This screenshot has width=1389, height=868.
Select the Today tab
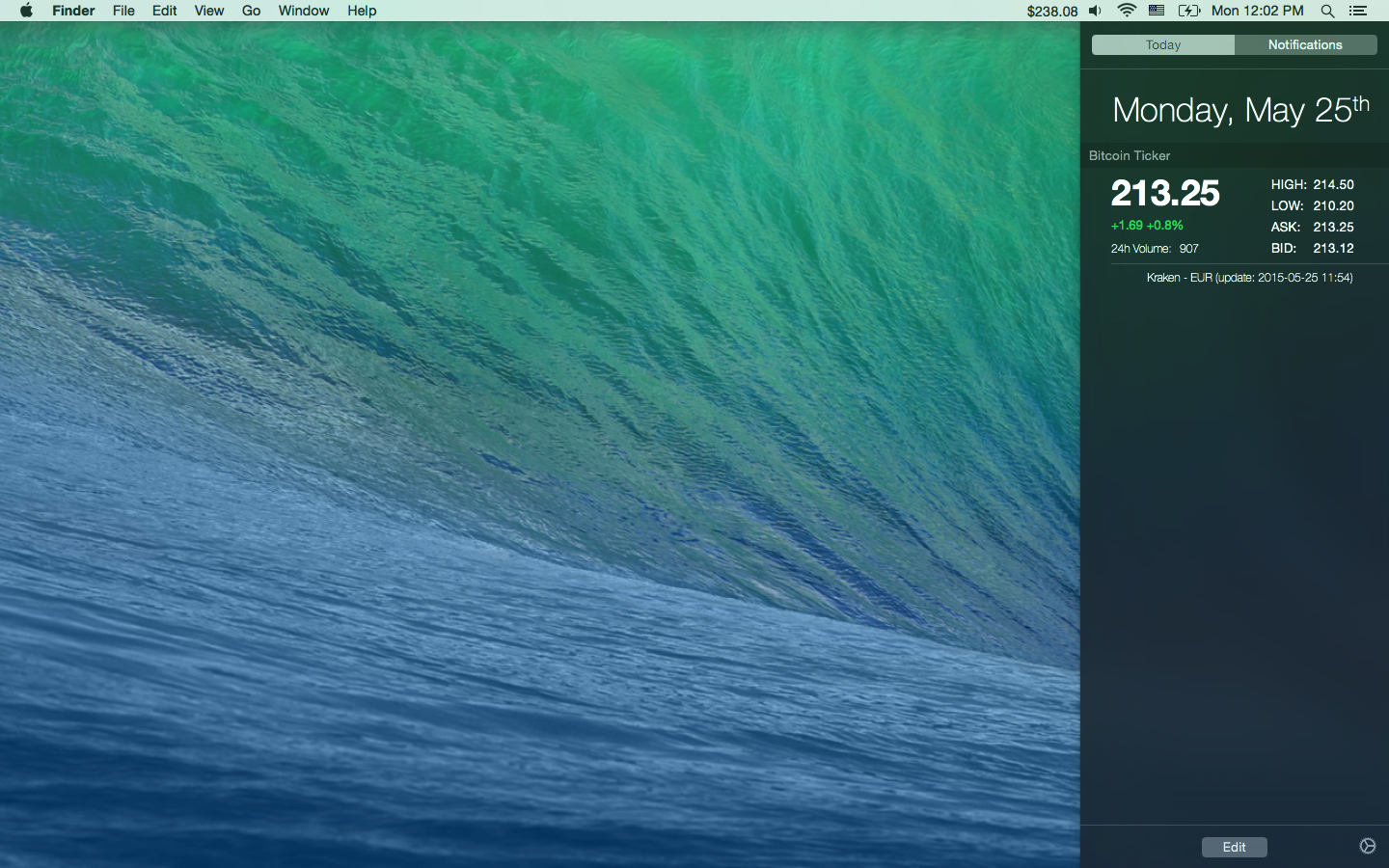[x=1162, y=44]
